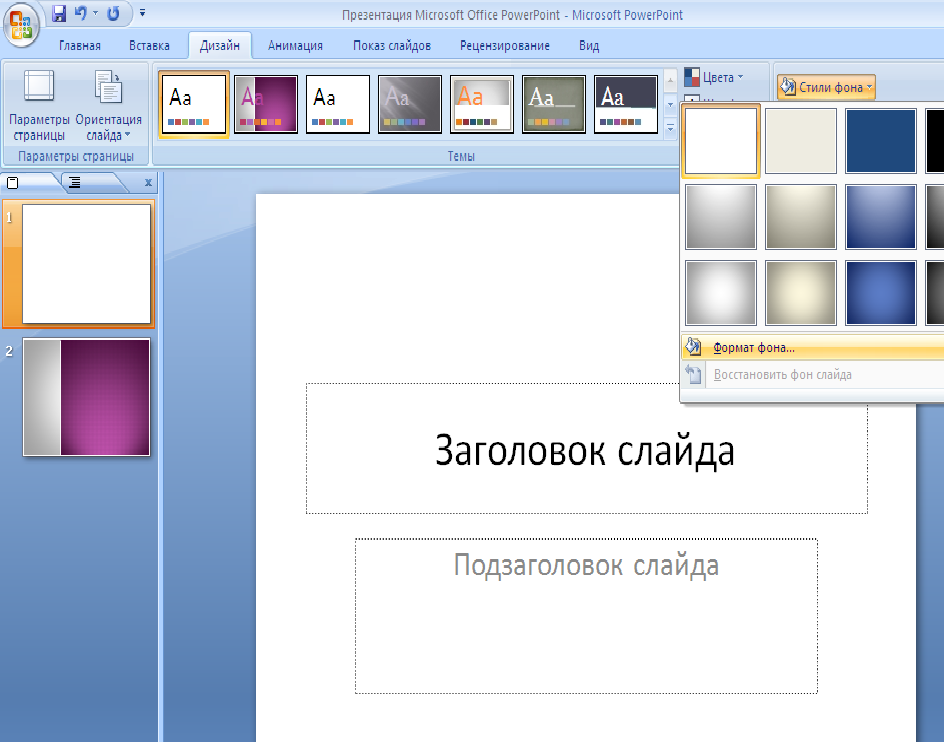Select slide 1 thumbnail
Screen dimensions: 944x742
click(x=86, y=264)
